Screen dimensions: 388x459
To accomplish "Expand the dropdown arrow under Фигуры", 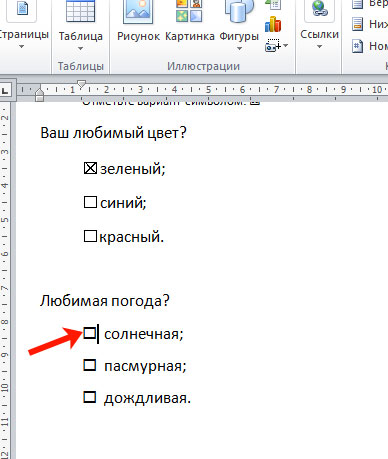I will 239,49.
